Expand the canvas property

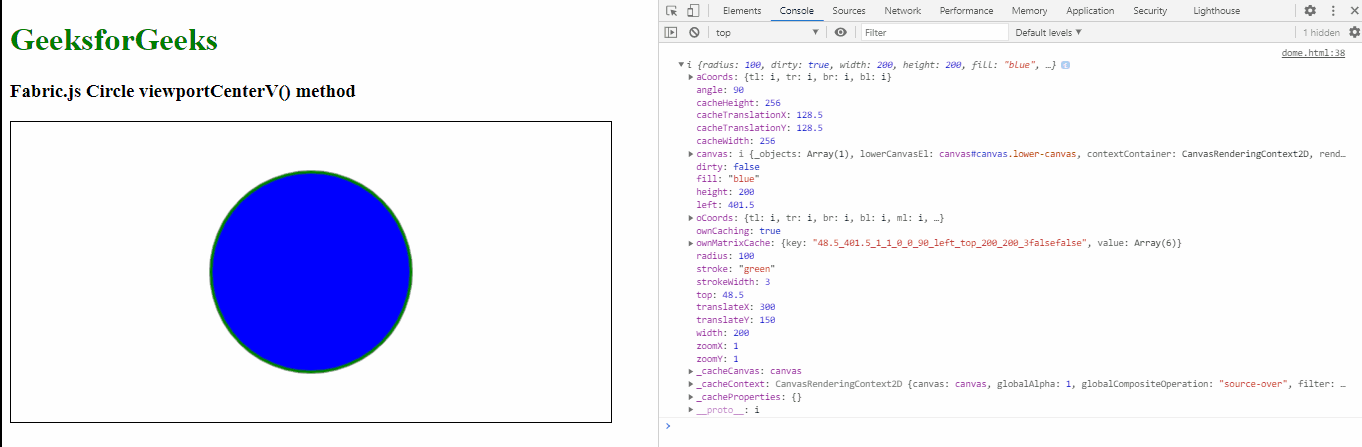(x=691, y=154)
